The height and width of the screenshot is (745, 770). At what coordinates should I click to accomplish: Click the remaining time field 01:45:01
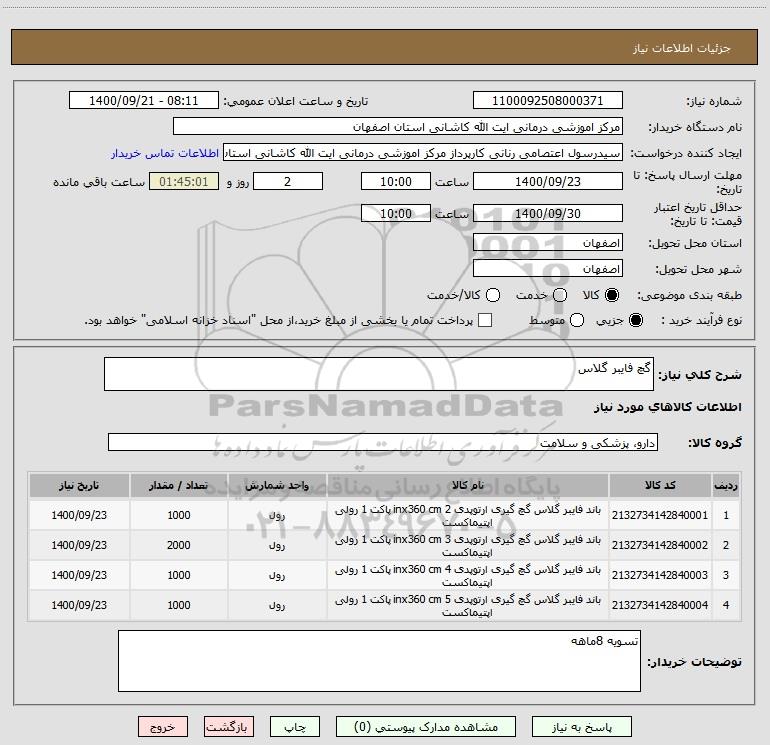184,182
